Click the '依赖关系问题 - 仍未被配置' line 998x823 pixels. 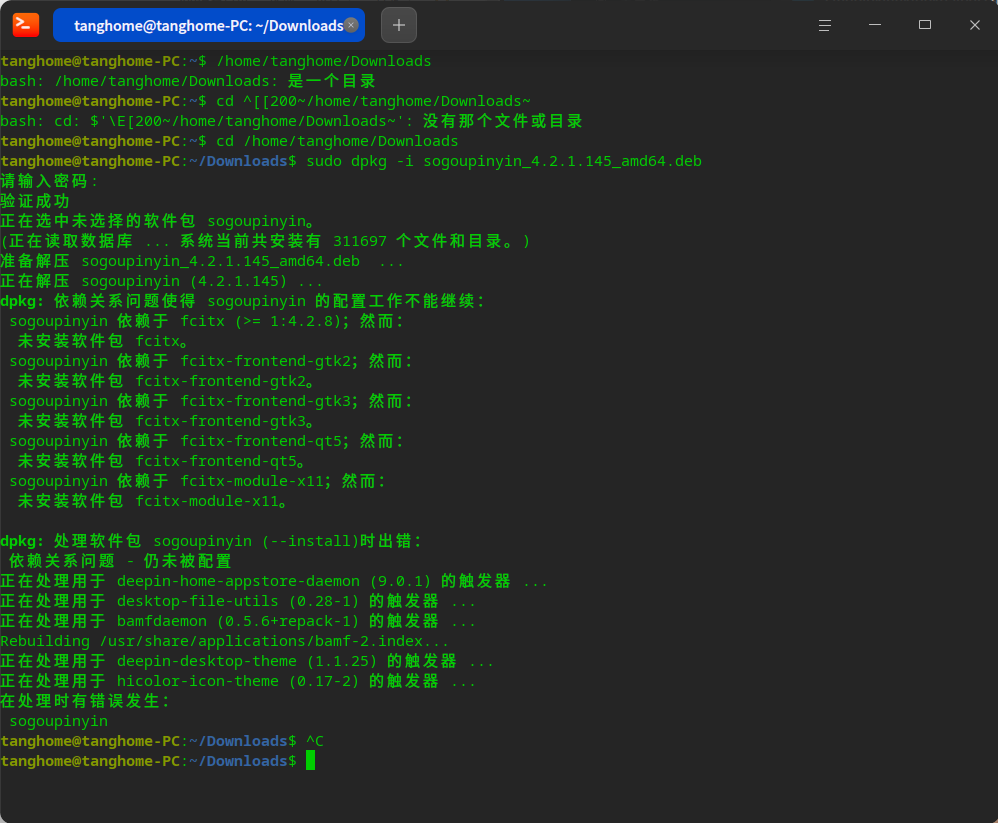coord(120,561)
